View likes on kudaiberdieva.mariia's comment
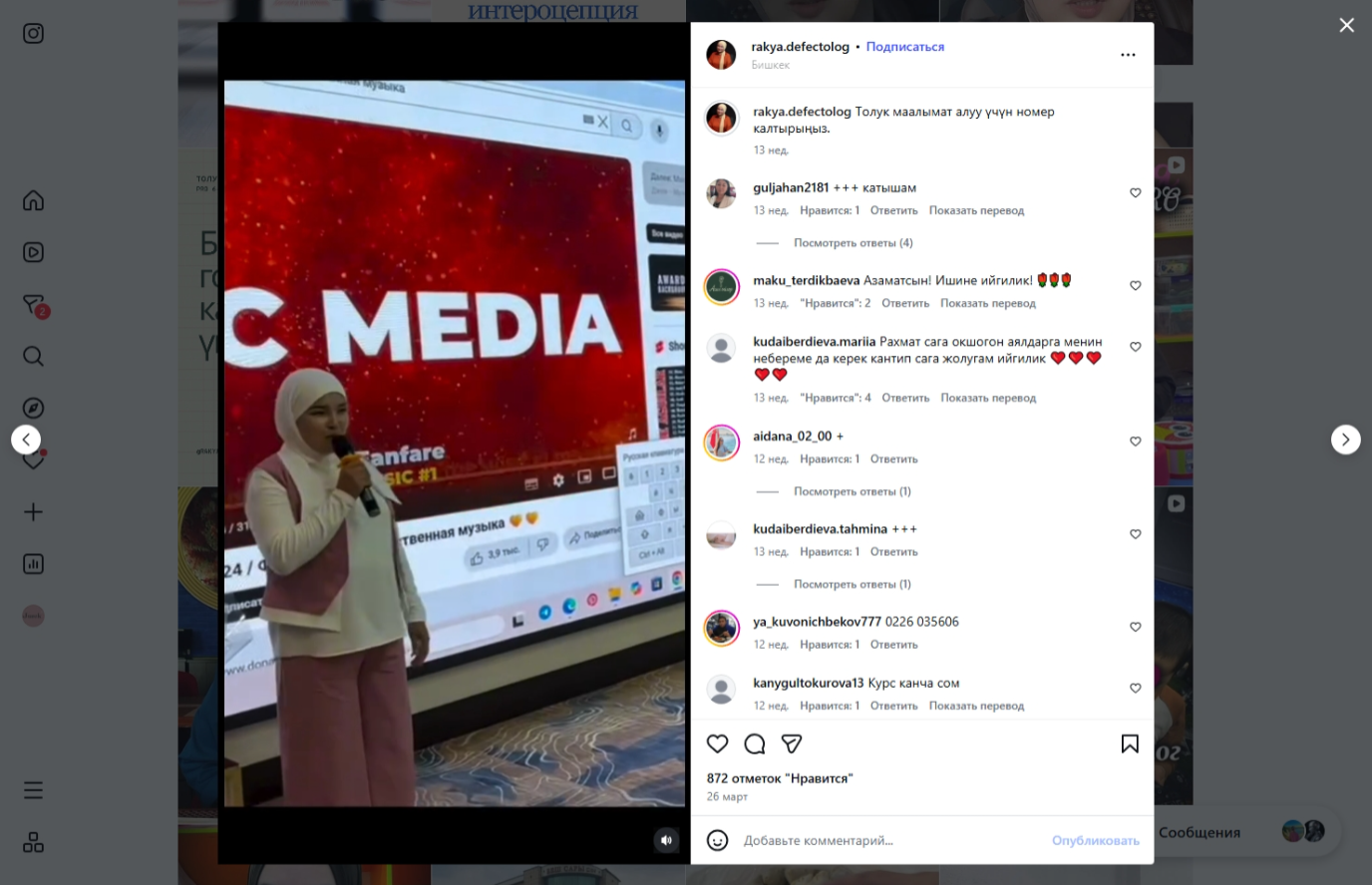 coord(836,398)
